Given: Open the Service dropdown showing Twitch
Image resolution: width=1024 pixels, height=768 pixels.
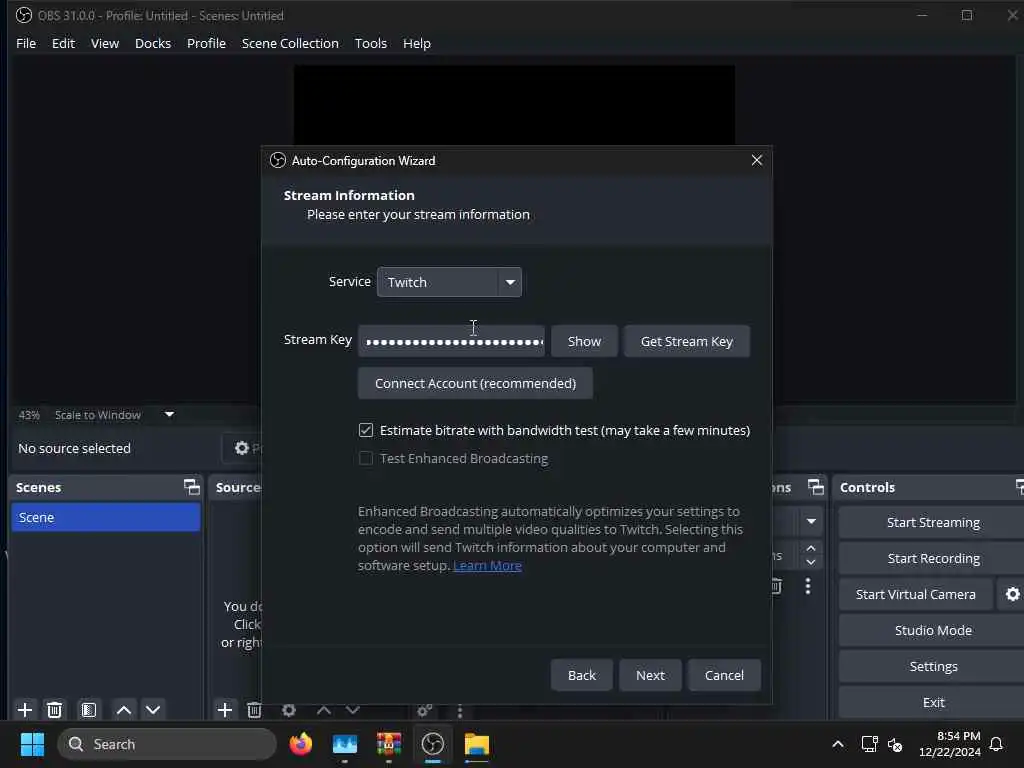Looking at the screenshot, I should 449,282.
